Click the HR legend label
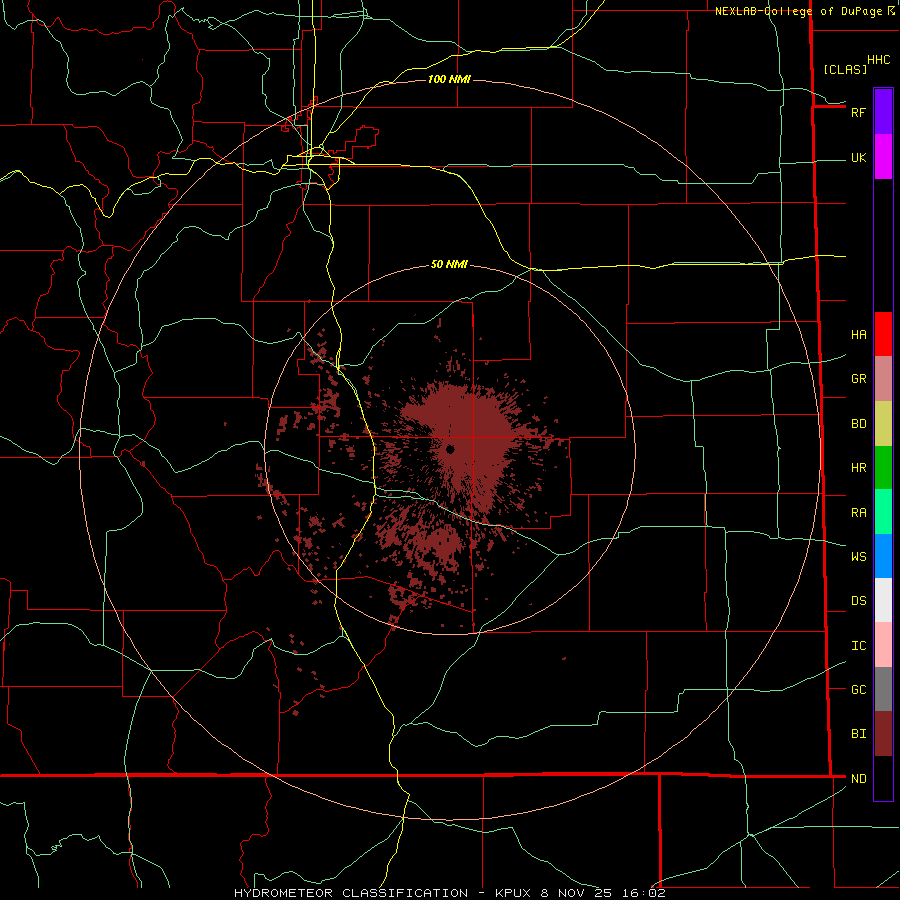 (x=858, y=468)
